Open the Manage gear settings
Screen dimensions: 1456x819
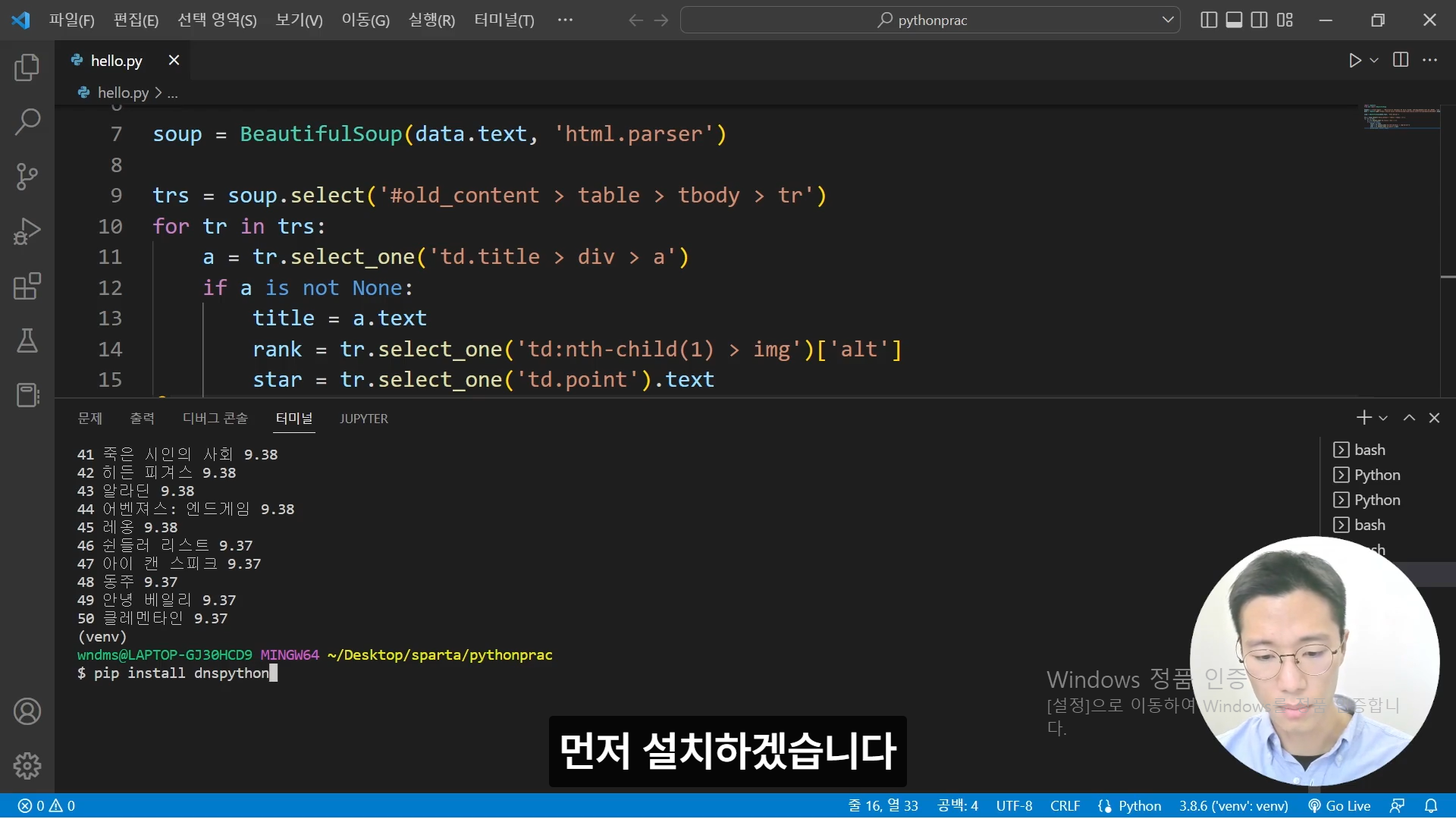27,766
